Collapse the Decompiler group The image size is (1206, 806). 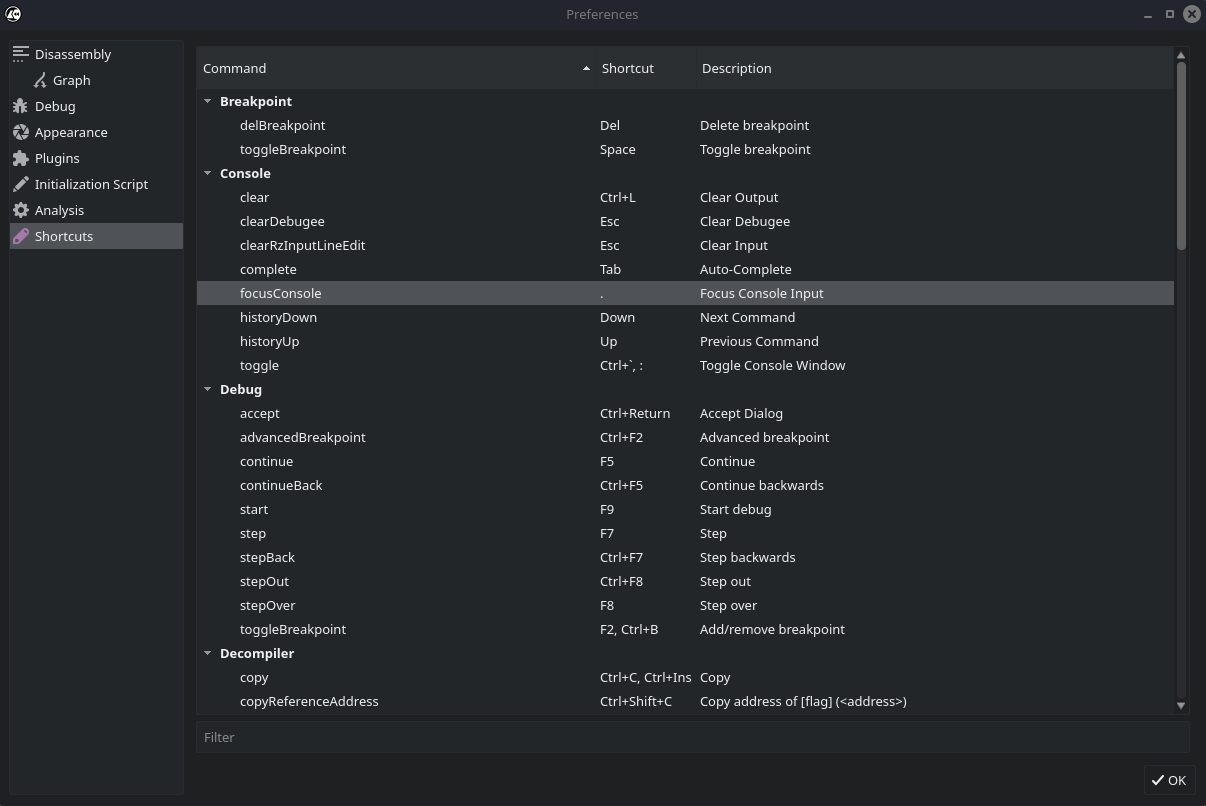208,653
